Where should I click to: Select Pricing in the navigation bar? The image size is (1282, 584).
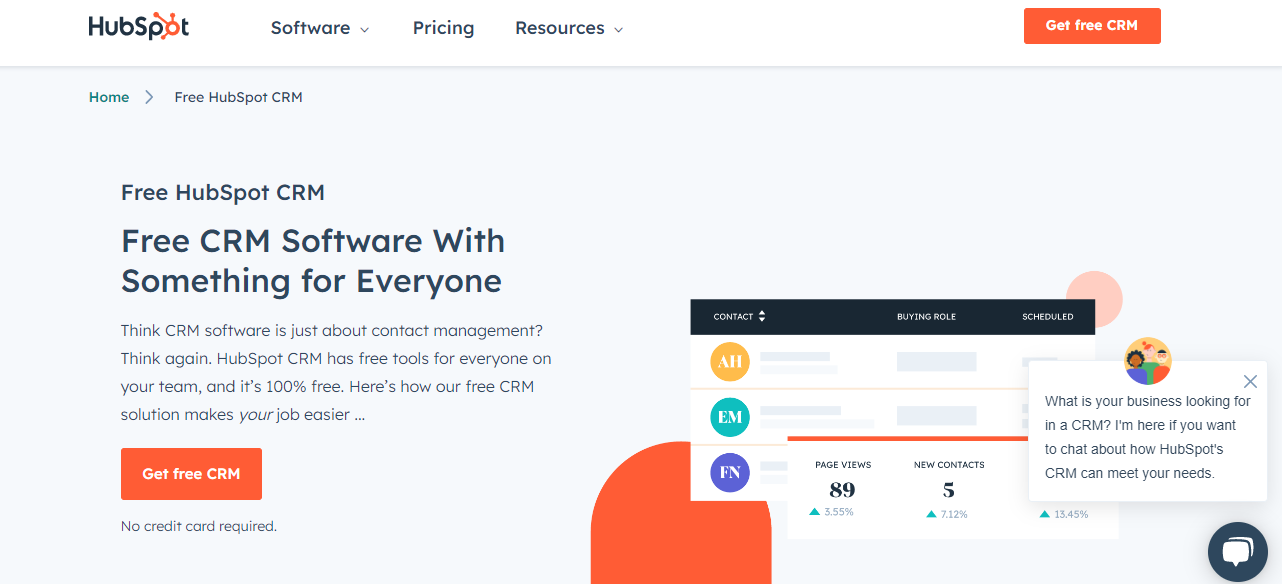[443, 28]
